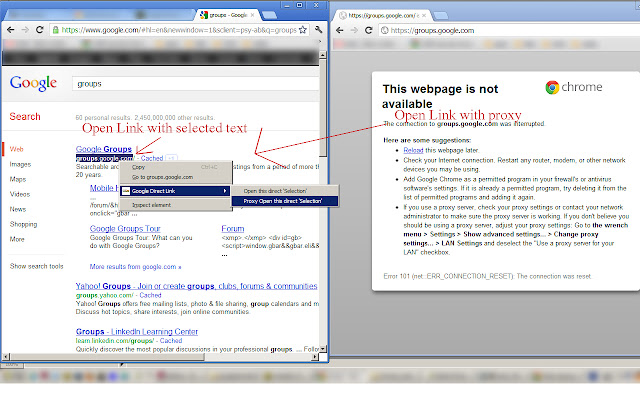Click the Chrome logo on the error page
The image size is (640, 400).
(x=573, y=87)
